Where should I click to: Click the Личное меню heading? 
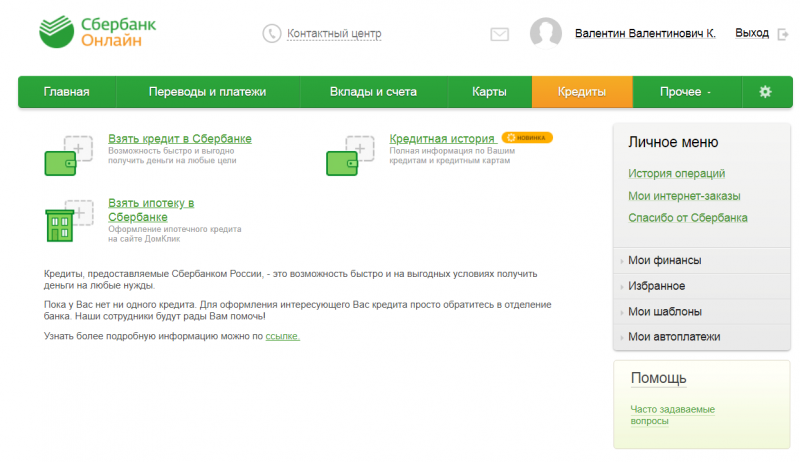[x=673, y=142]
